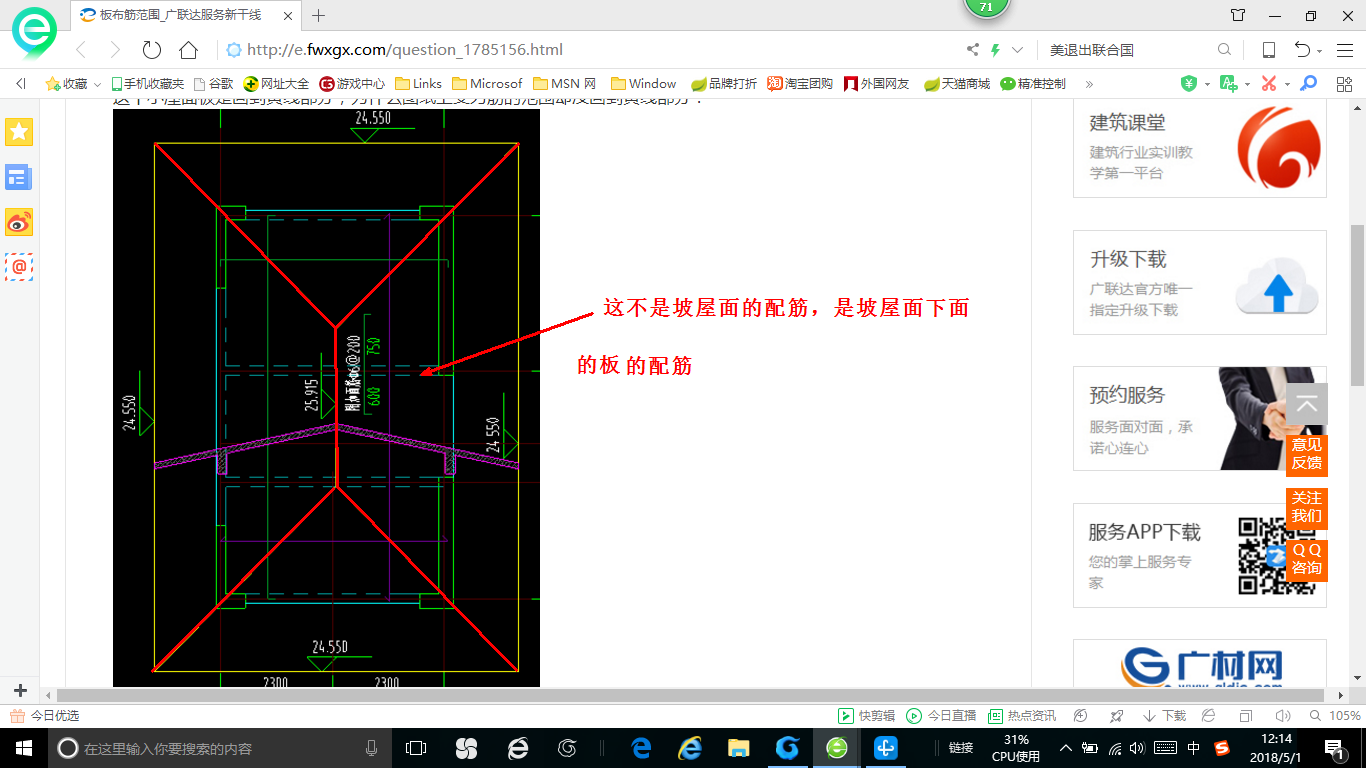This screenshot has height=768, width=1366.
Task: Open the mail @ sidebar icon
Action: pyautogui.click(x=19, y=267)
